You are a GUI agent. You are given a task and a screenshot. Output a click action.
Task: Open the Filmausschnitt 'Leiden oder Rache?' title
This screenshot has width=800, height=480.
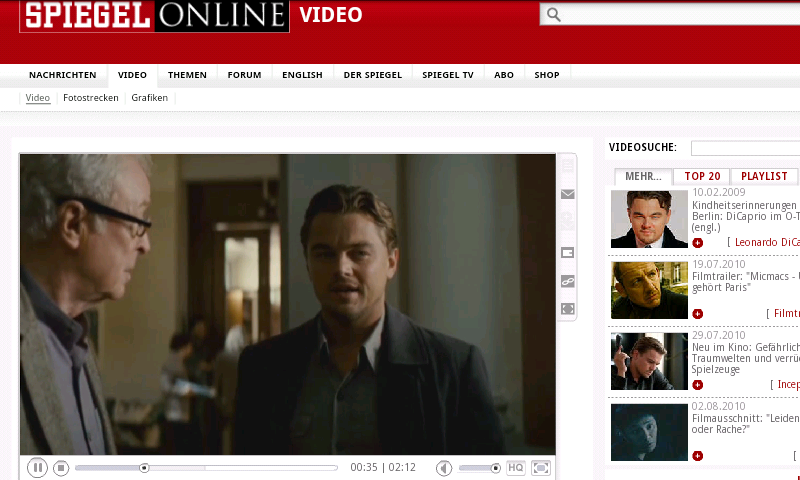pyautogui.click(x=745, y=424)
